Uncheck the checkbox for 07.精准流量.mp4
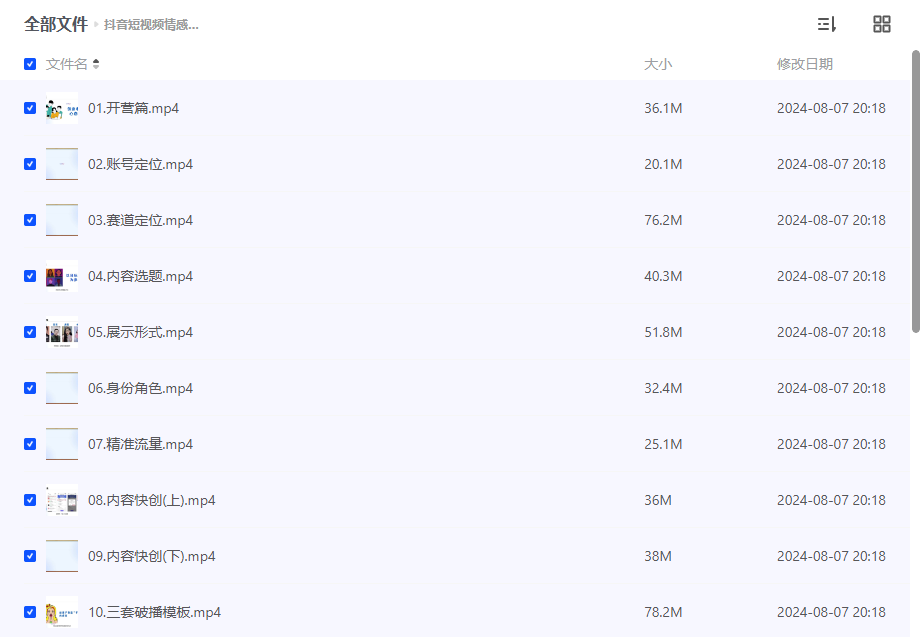Image resolution: width=922 pixels, height=637 pixels. tap(30, 444)
